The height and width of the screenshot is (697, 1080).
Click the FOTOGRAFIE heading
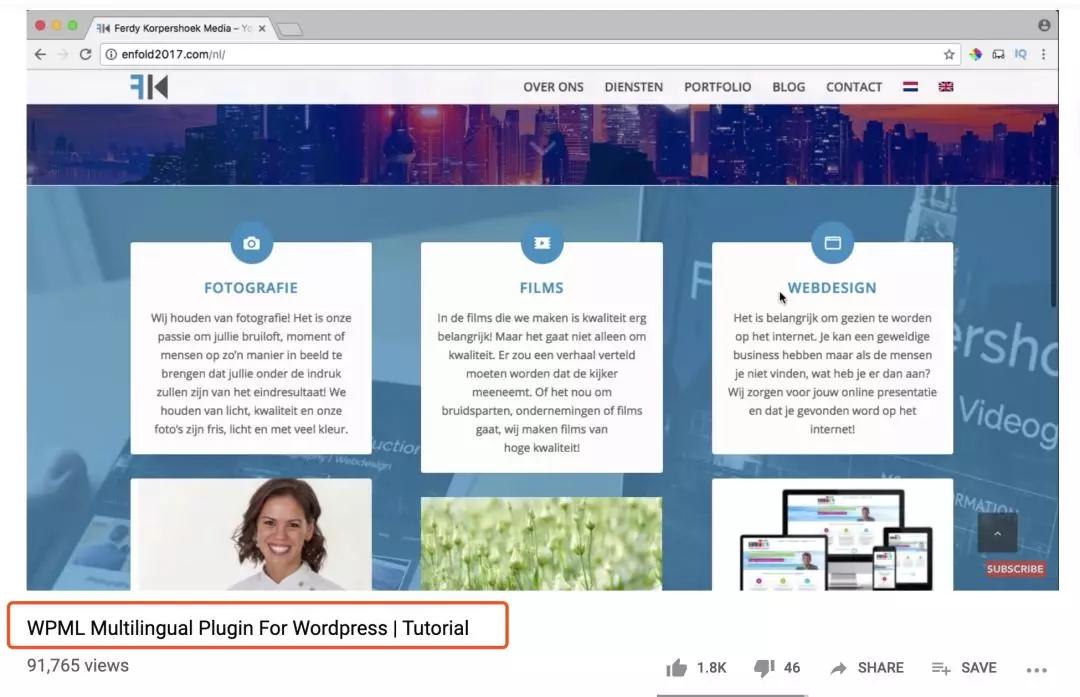pos(251,288)
